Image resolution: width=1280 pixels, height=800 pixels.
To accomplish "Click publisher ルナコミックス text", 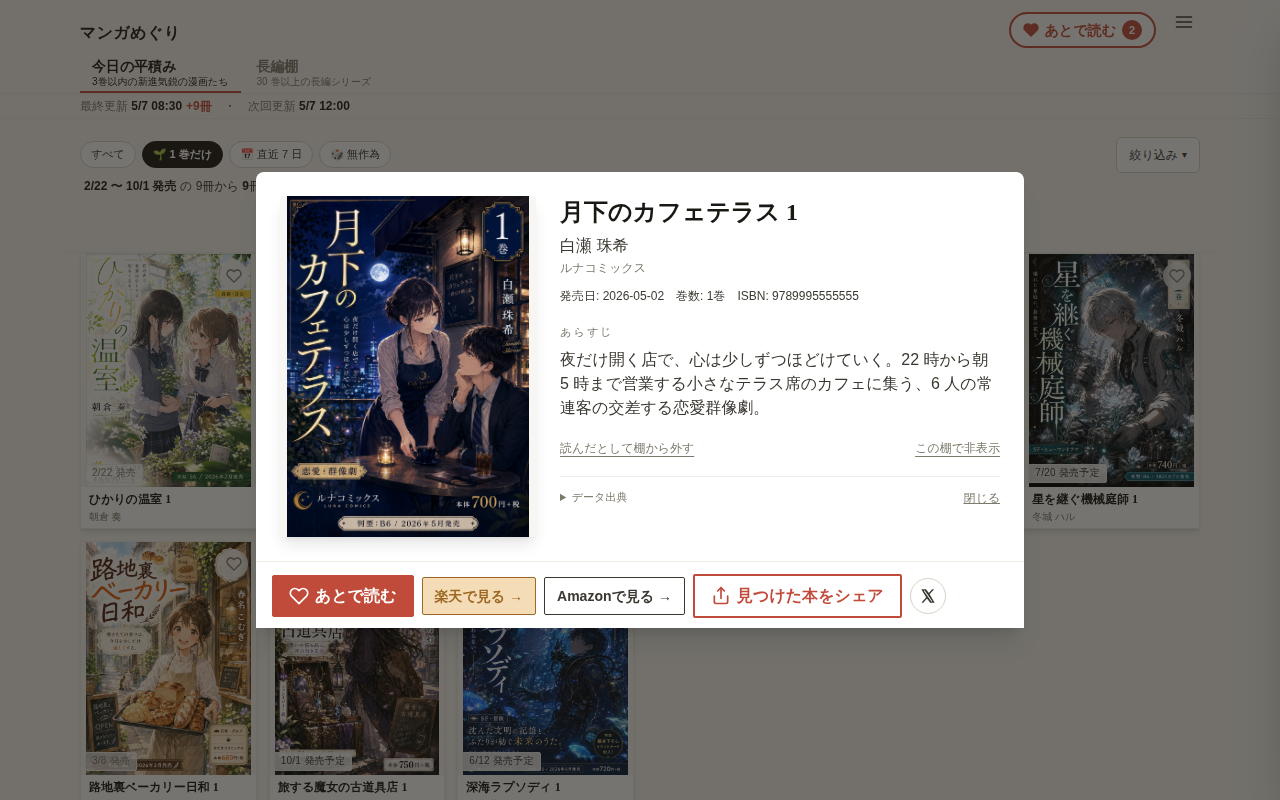I will coord(603,268).
